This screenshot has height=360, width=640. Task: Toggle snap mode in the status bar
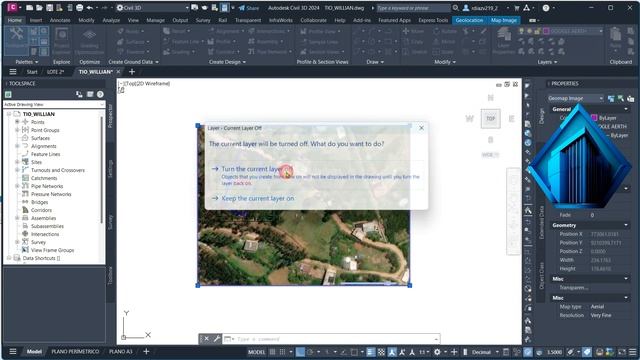[x=282, y=352]
